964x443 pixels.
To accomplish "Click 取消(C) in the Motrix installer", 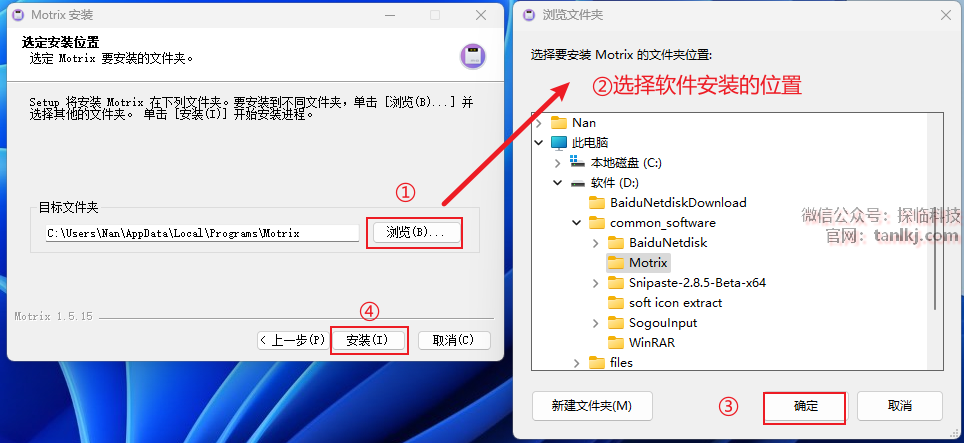I will coord(454,340).
